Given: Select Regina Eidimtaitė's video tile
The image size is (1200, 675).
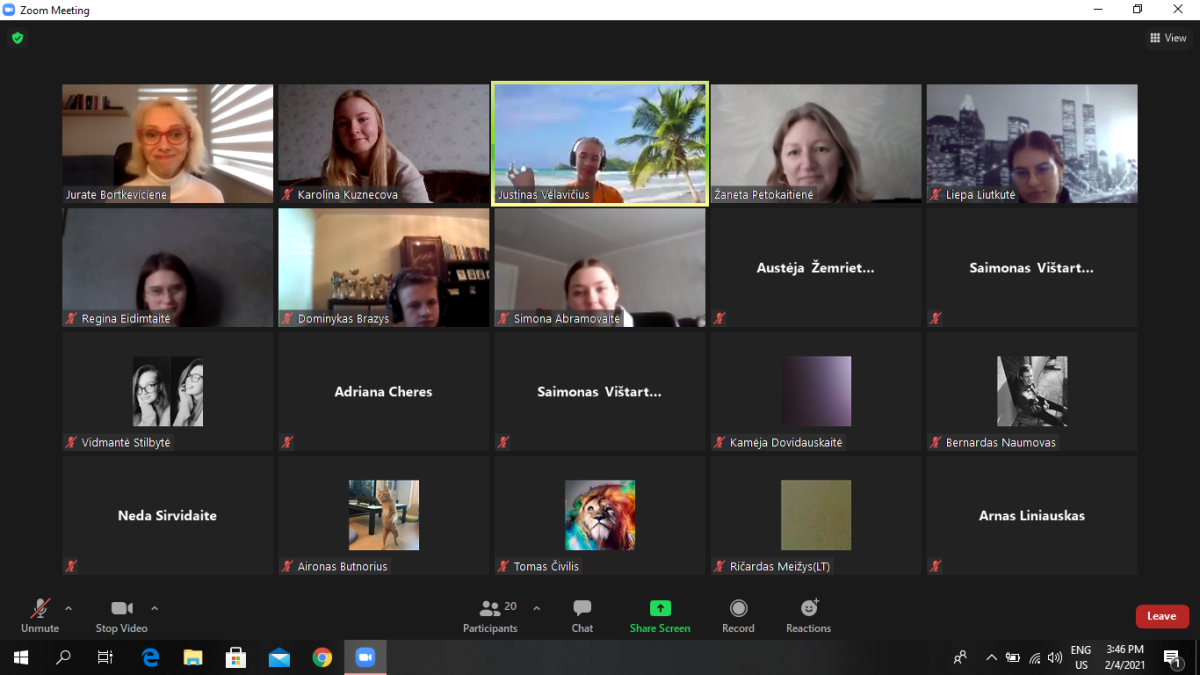Looking at the screenshot, I should click(x=168, y=267).
